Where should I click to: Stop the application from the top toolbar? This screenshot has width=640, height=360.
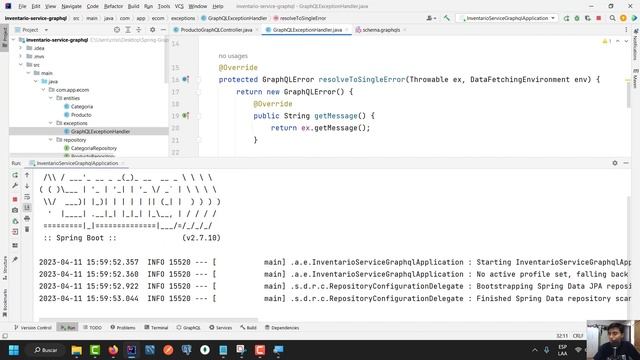coord(599,18)
